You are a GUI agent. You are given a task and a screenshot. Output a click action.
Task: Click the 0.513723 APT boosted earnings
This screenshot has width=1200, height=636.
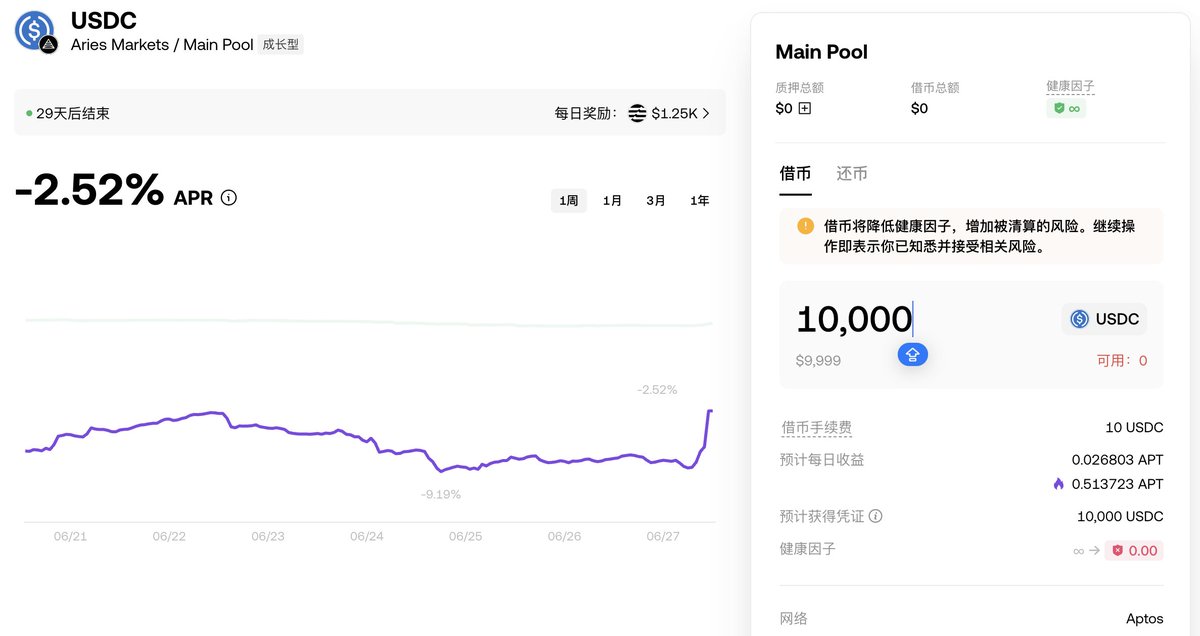(x=1117, y=484)
